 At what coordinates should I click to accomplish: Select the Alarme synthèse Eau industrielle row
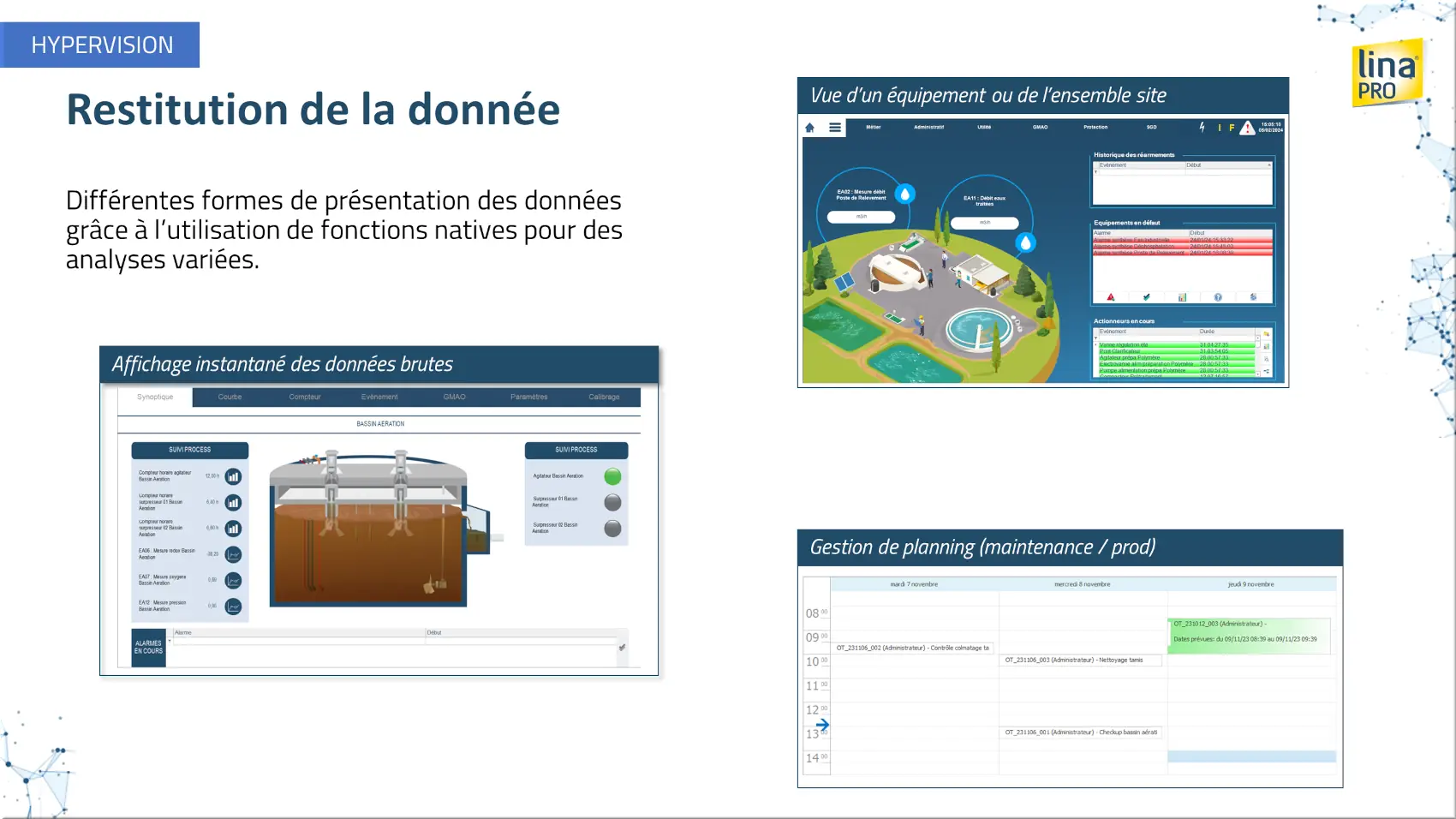[1183, 240]
